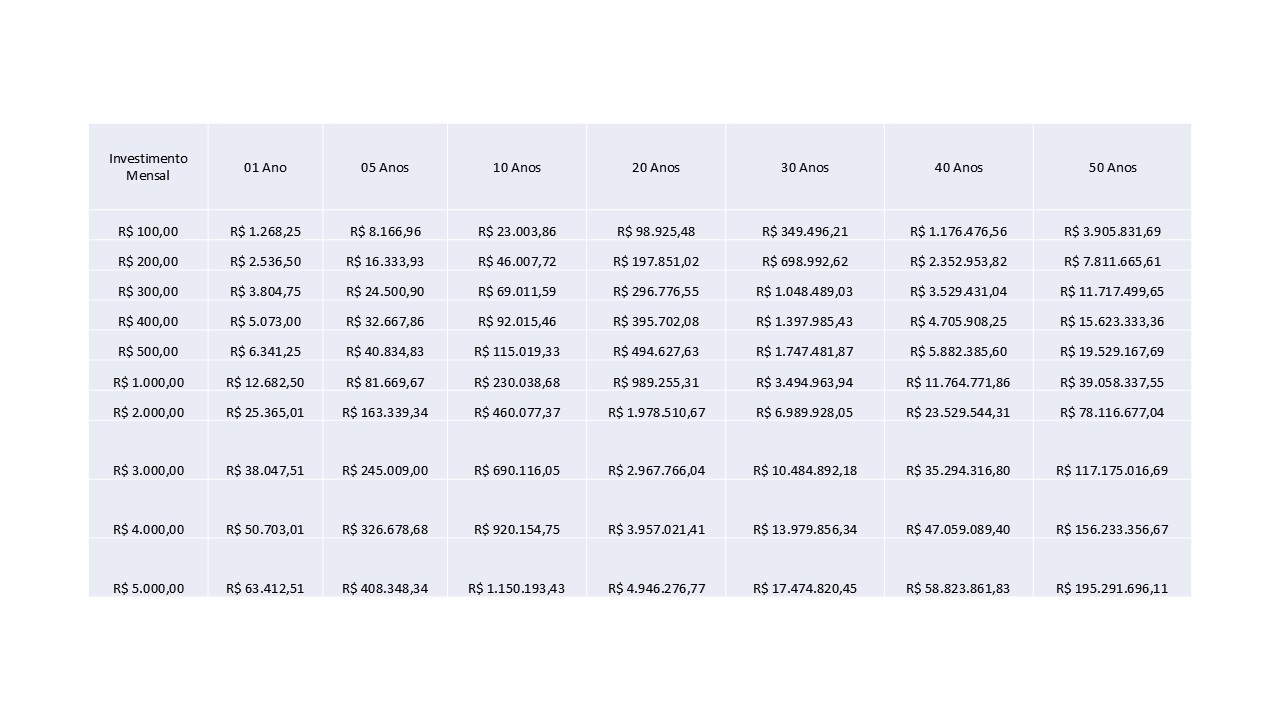Select the "01 Ano" column header
Screen dimensions: 1280x720
pos(265,168)
